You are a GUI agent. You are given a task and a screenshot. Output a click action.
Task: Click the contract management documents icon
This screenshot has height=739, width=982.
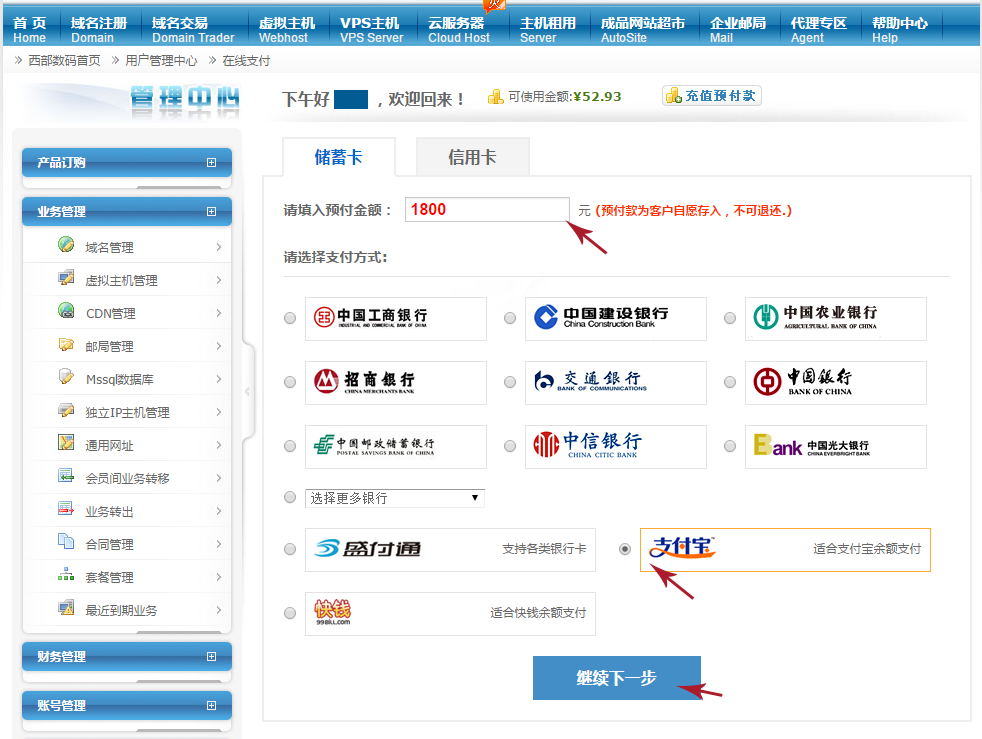[x=66, y=542]
